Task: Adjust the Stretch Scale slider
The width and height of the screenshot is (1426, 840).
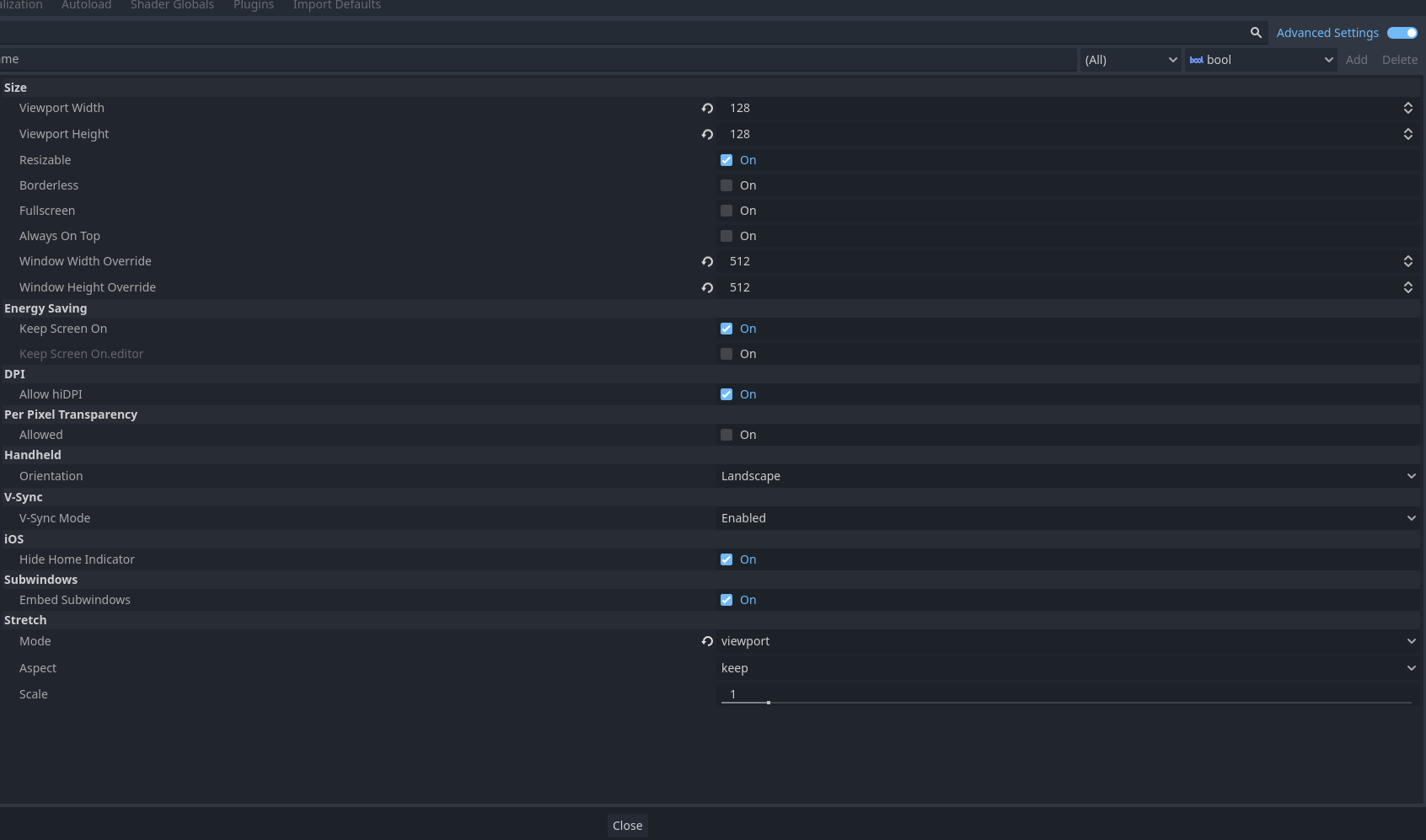Action: [x=768, y=701]
